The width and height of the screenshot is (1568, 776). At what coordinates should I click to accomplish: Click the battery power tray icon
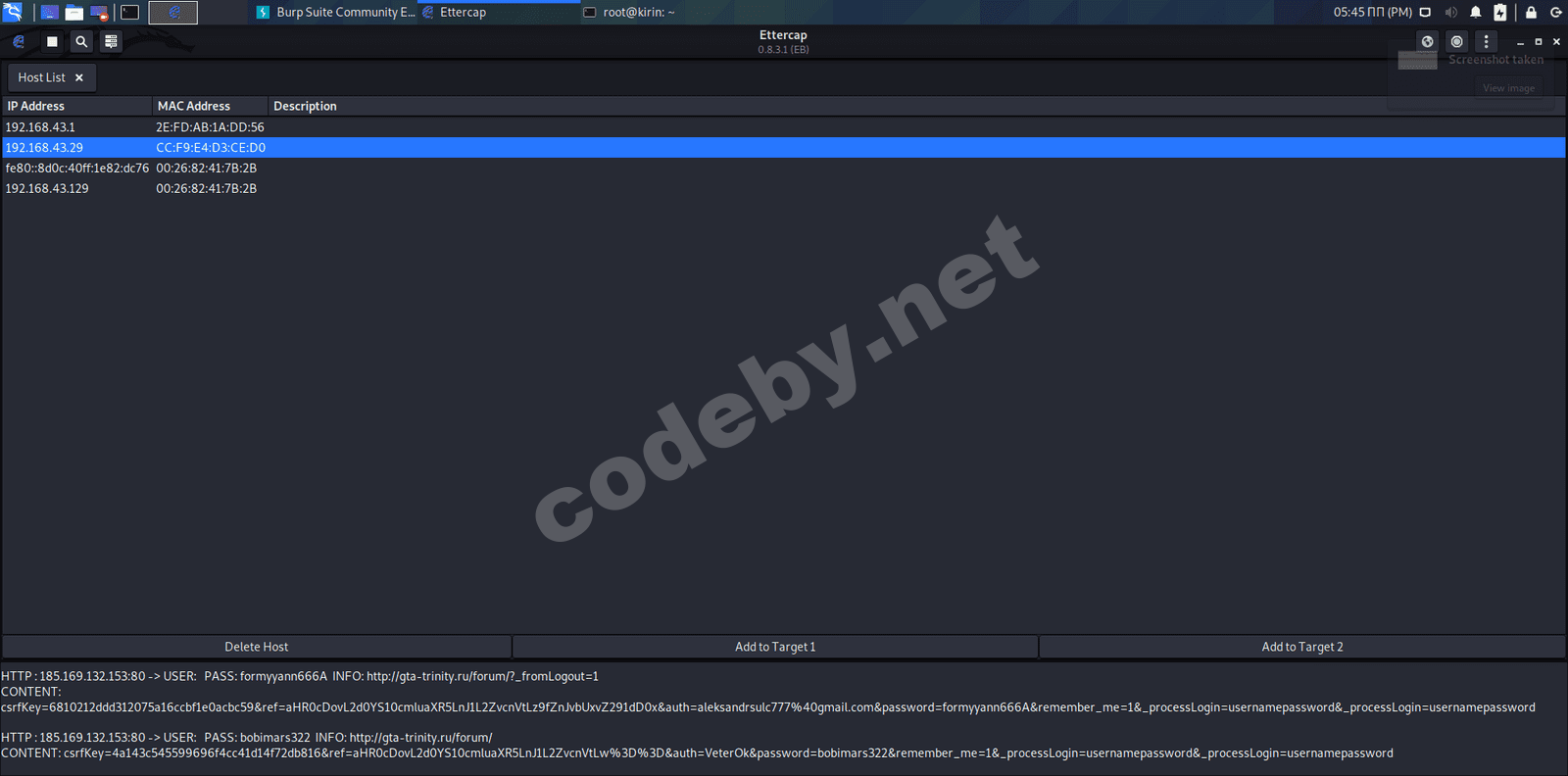[x=1499, y=13]
